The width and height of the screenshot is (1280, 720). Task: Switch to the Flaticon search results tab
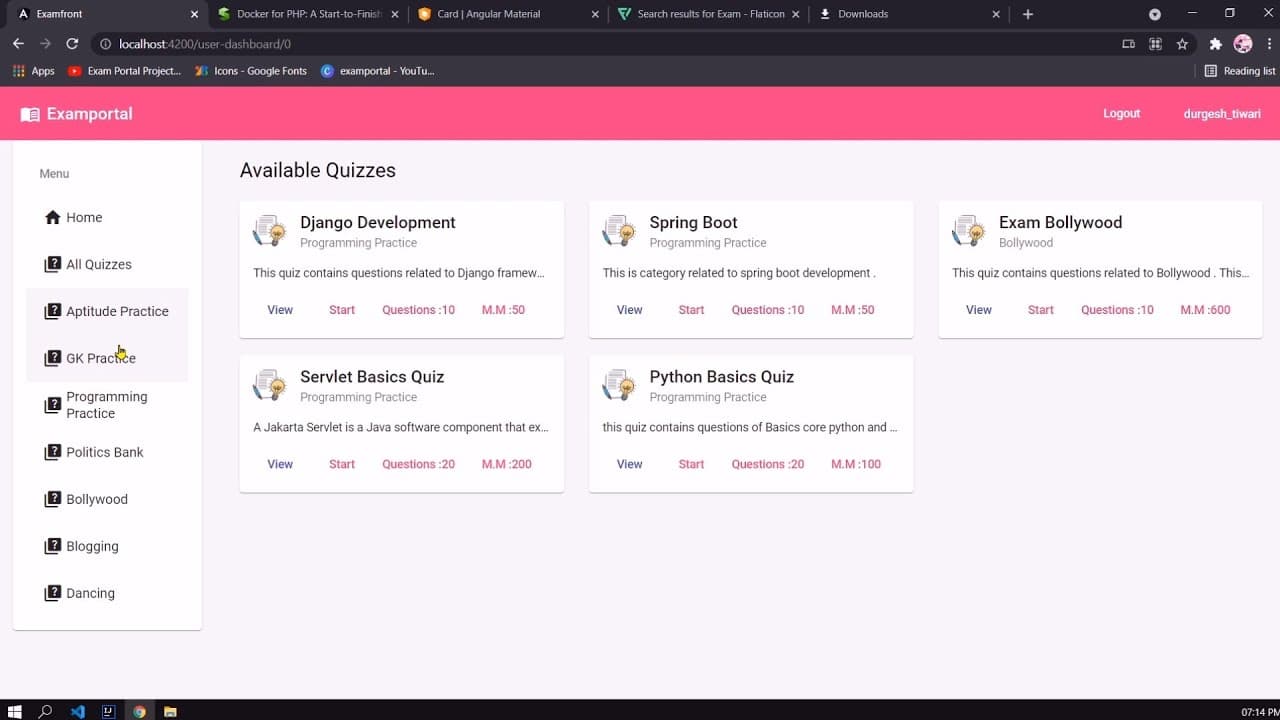pos(708,14)
